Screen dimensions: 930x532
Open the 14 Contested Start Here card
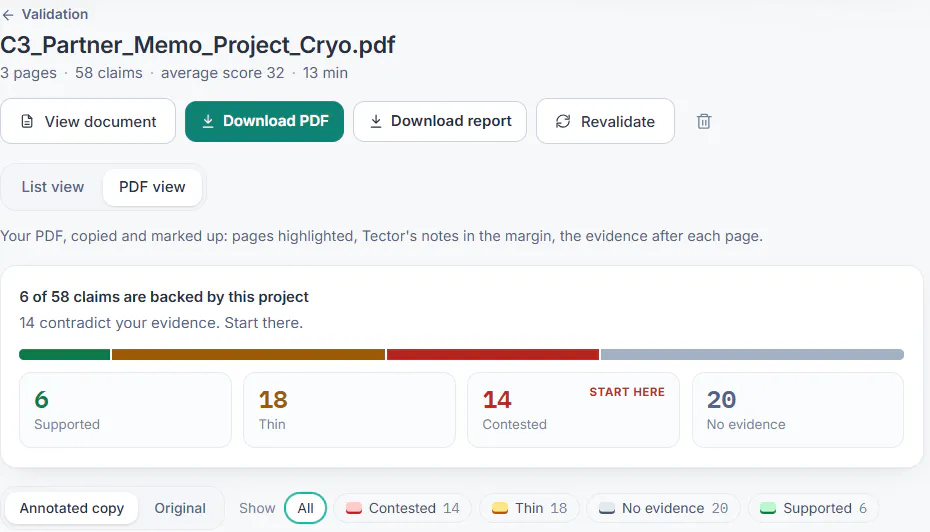point(574,410)
